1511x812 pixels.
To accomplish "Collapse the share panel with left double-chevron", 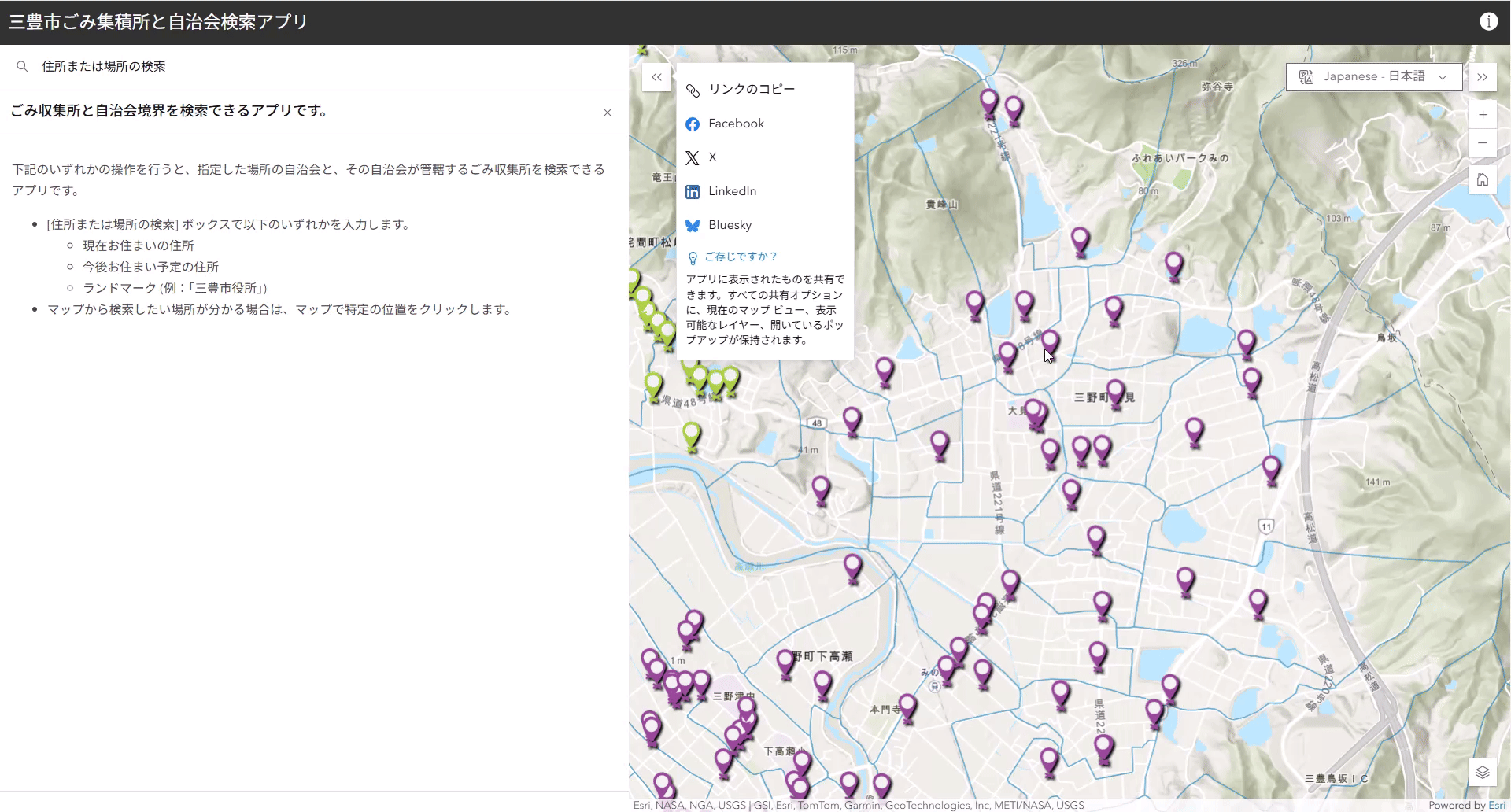I will (656, 77).
